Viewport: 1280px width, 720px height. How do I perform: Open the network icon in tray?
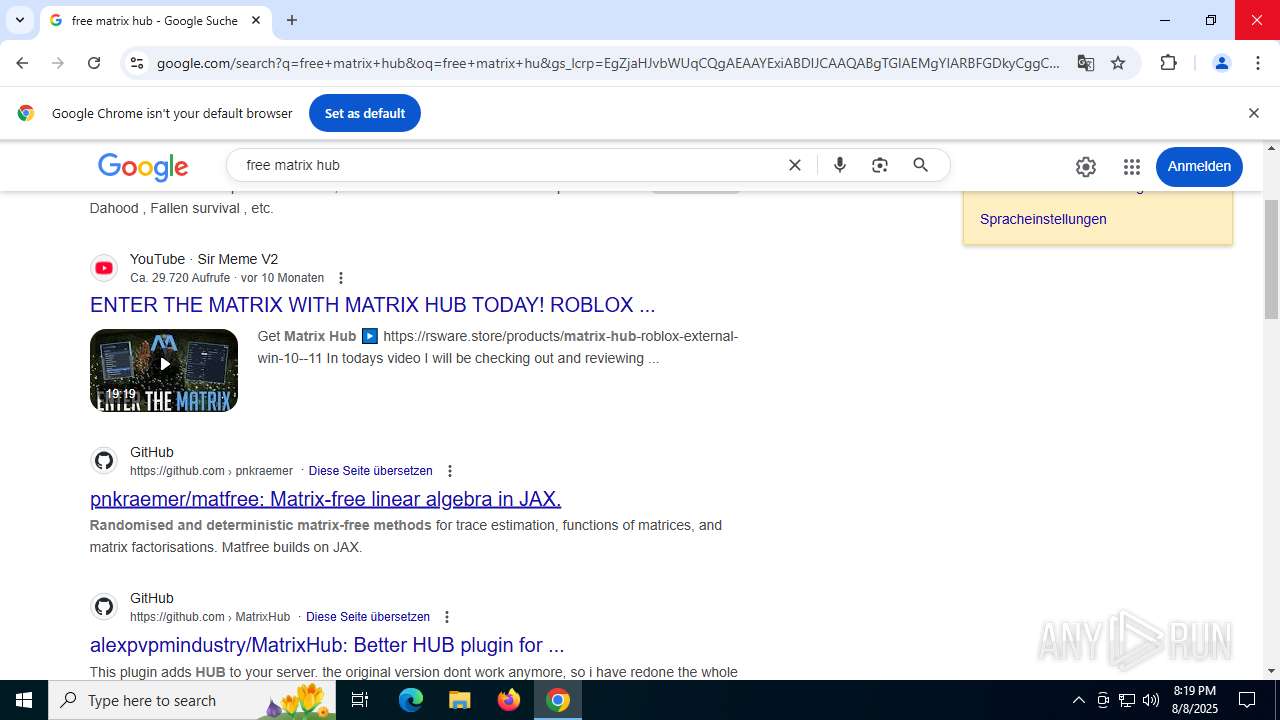point(1127,700)
